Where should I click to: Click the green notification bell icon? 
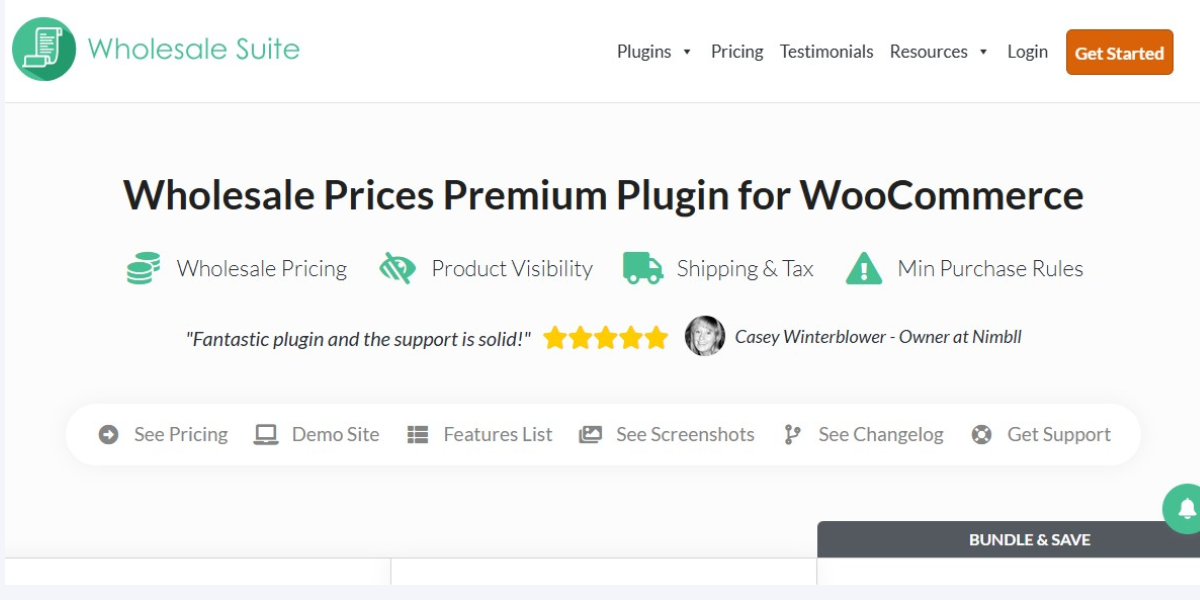[x=1187, y=509]
